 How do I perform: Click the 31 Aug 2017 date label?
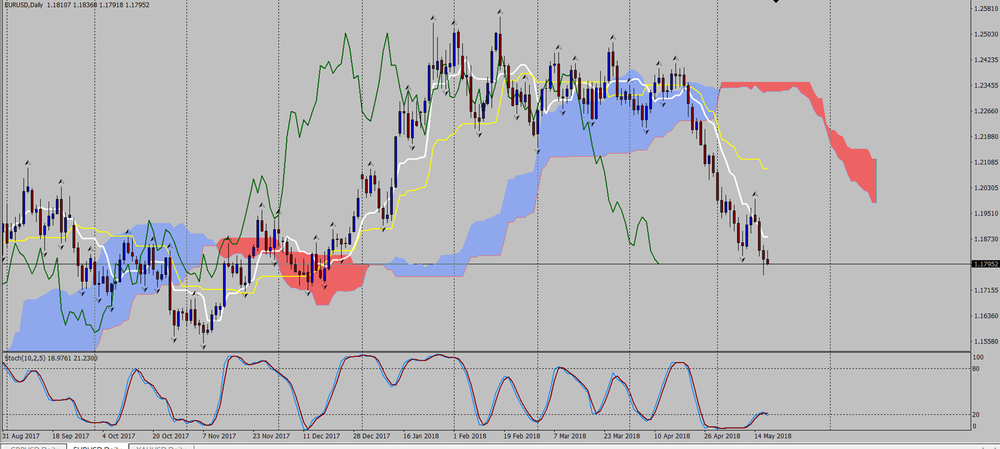tap(20, 436)
